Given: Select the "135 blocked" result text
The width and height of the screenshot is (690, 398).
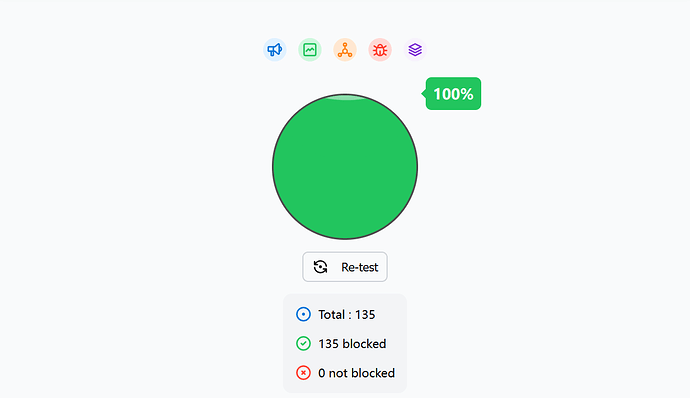Looking at the screenshot, I should [x=352, y=343].
